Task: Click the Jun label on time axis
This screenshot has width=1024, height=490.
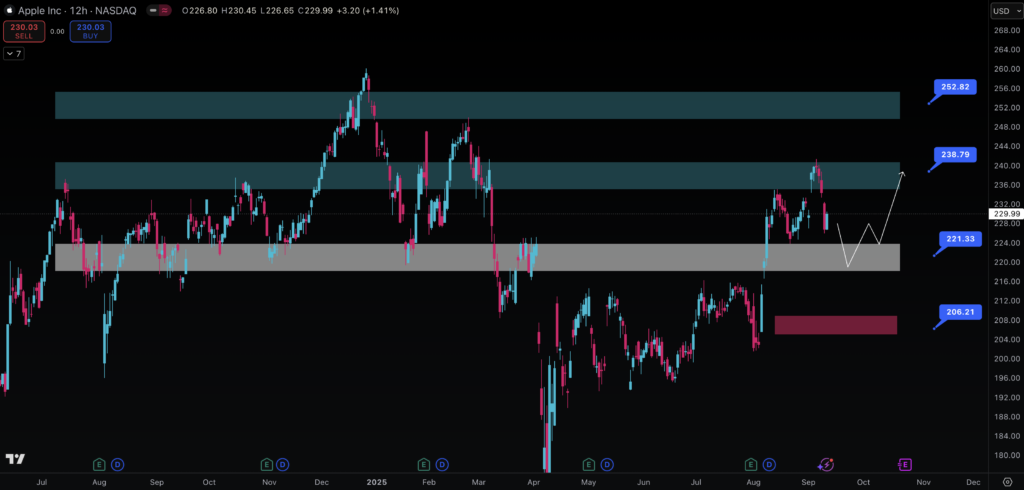Action: [644, 482]
